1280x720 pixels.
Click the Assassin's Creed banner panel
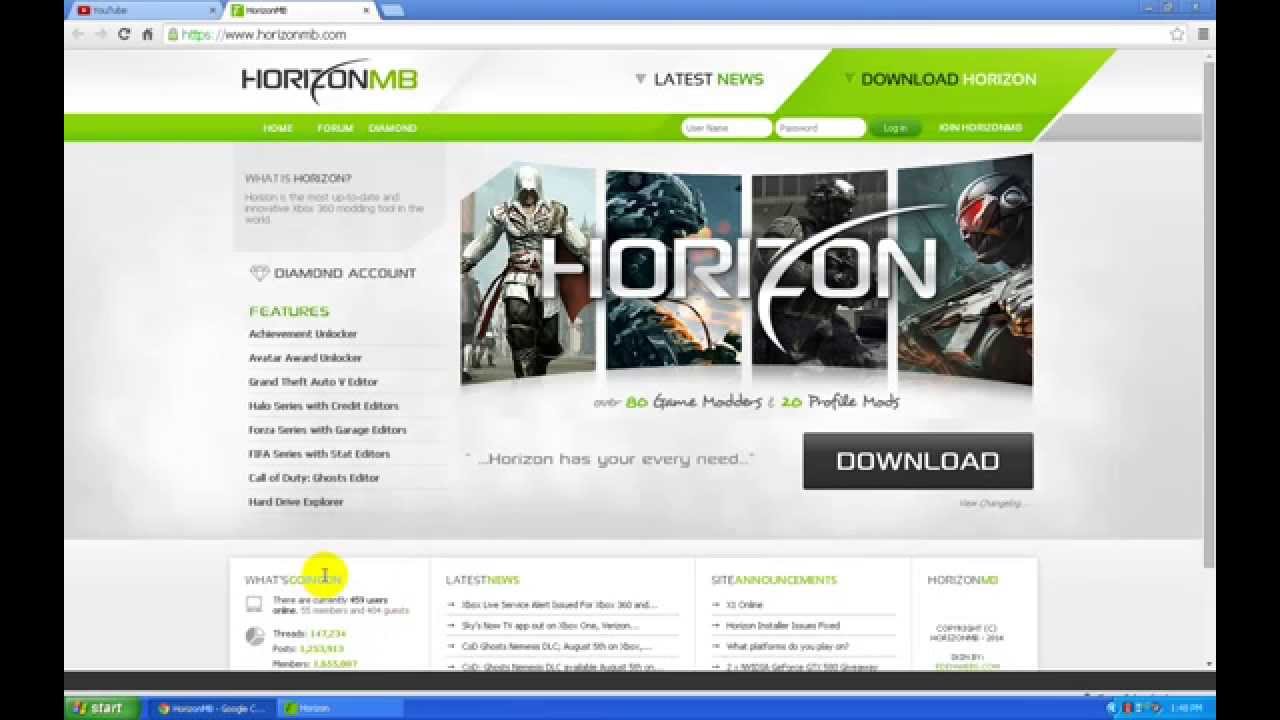point(528,273)
